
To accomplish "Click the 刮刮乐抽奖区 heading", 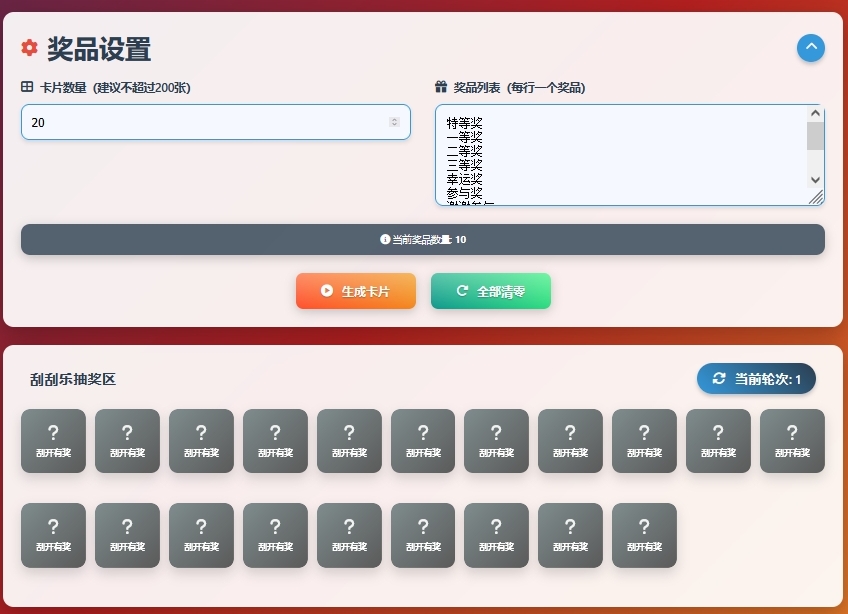I will point(73,379).
